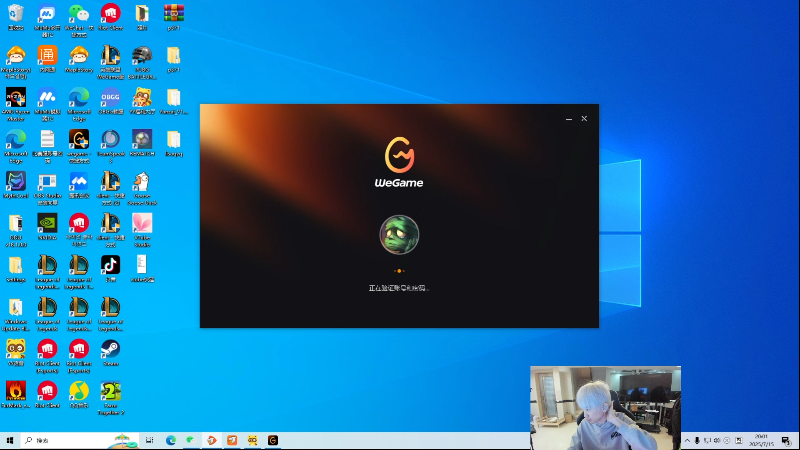
Task: Open the WeGame desktop shortcut icon
Action: tap(79, 139)
